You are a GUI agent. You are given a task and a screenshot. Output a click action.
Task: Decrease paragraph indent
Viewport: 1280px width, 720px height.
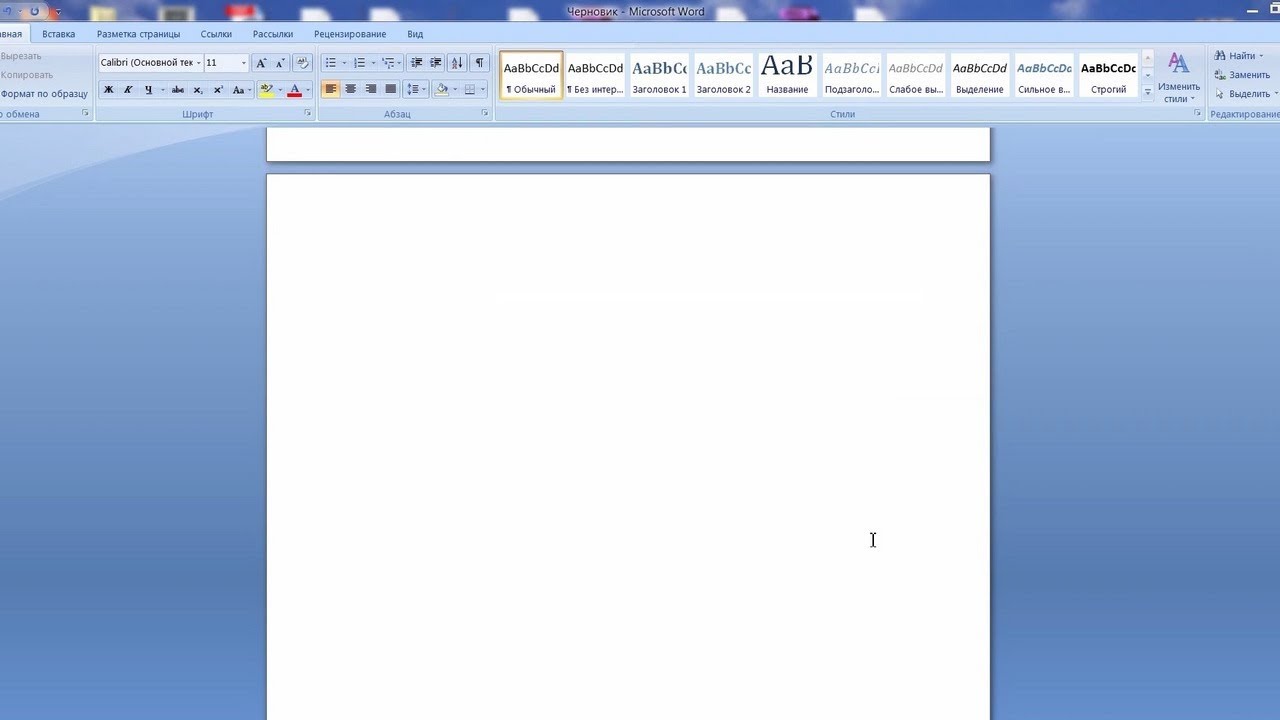[416, 63]
